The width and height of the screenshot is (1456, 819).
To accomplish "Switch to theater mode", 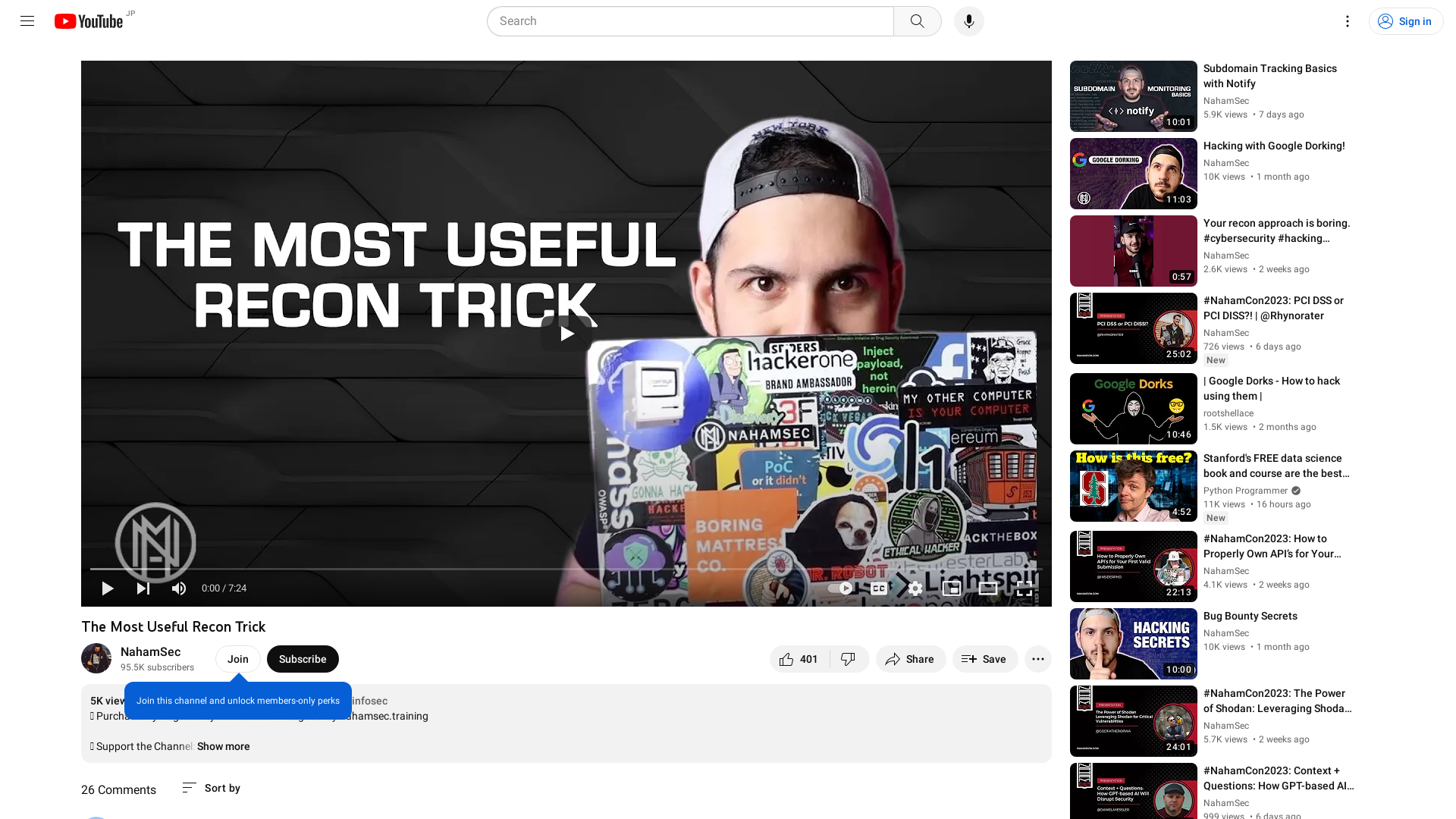I will tap(987, 588).
